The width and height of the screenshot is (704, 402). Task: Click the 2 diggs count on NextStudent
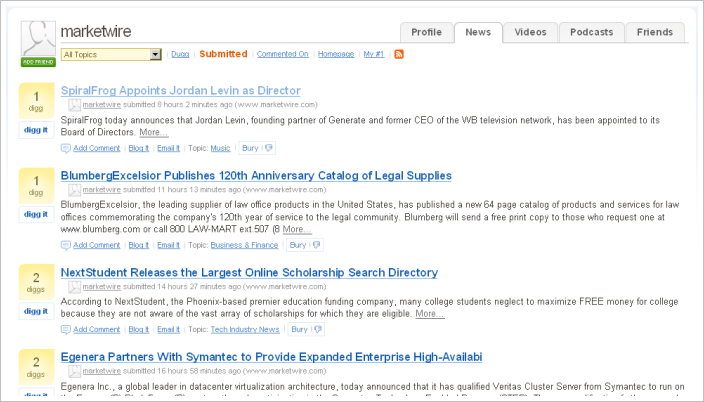coord(36,282)
